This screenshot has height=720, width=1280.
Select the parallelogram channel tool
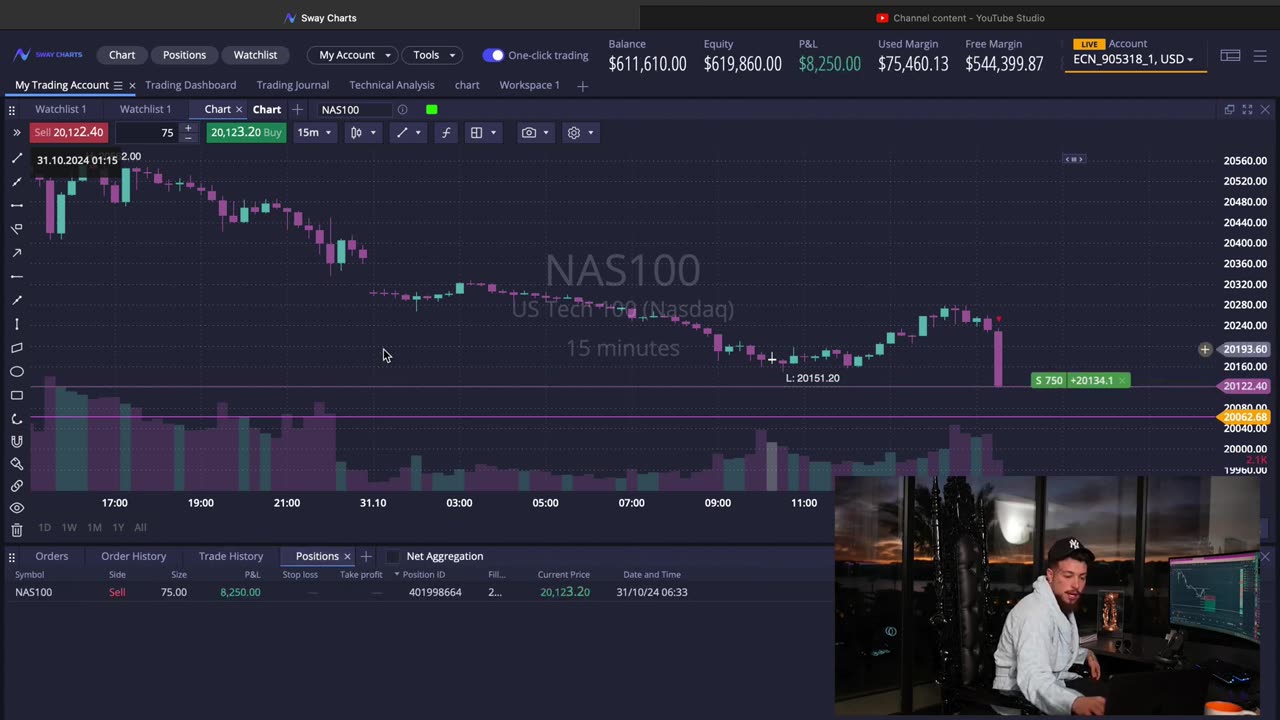[17, 348]
